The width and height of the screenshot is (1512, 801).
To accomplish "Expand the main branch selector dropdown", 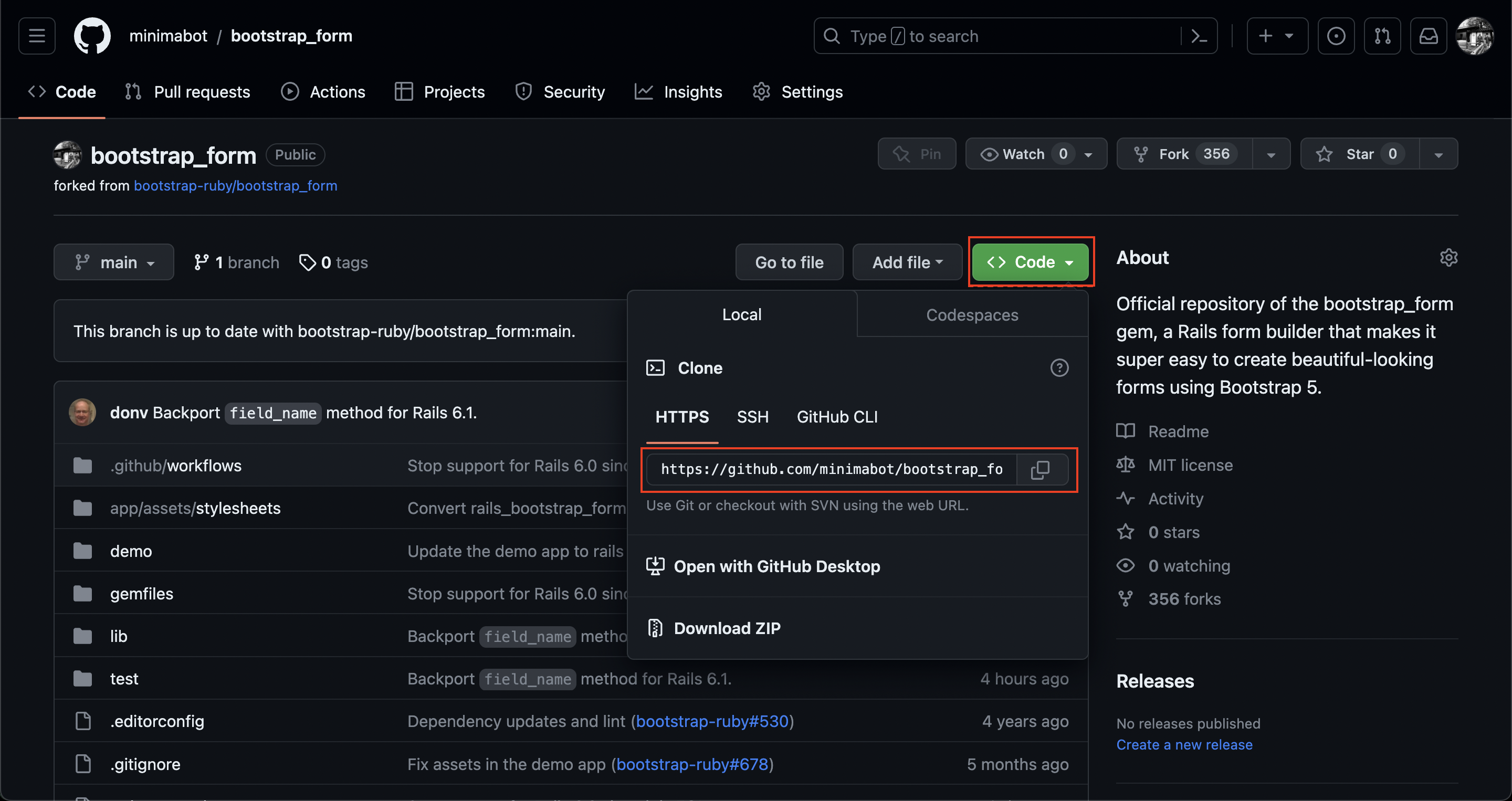I will pyautogui.click(x=114, y=262).
